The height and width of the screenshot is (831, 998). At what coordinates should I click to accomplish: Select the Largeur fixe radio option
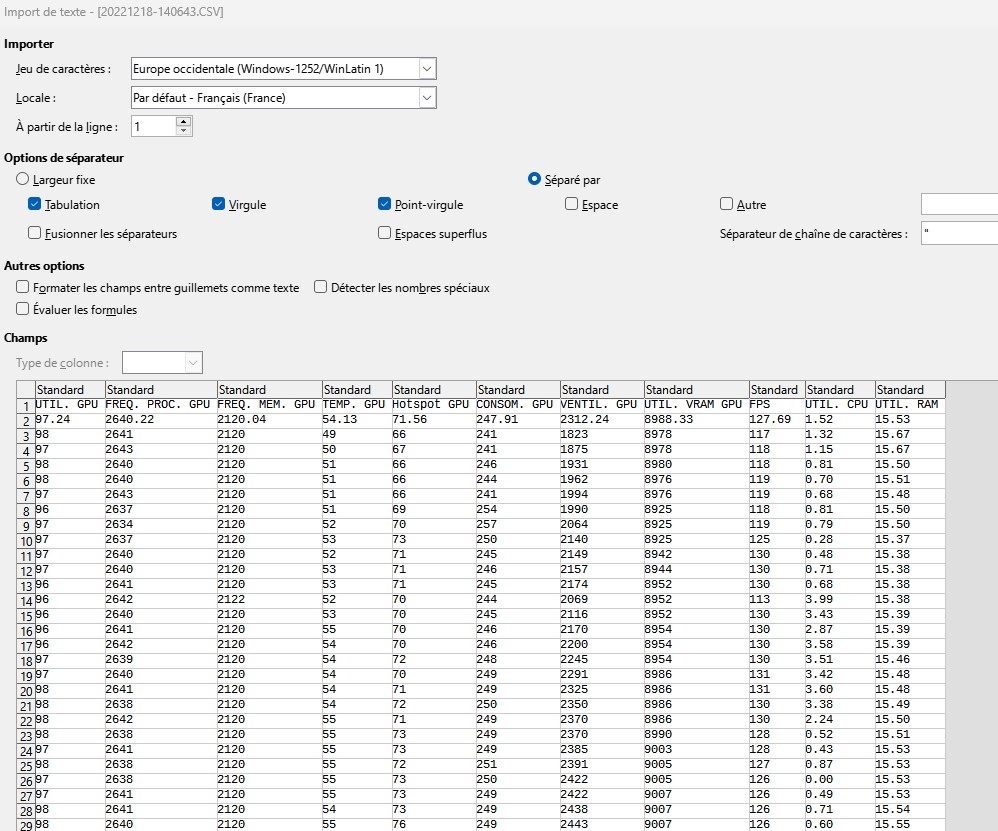pyautogui.click(x=23, y=180)
